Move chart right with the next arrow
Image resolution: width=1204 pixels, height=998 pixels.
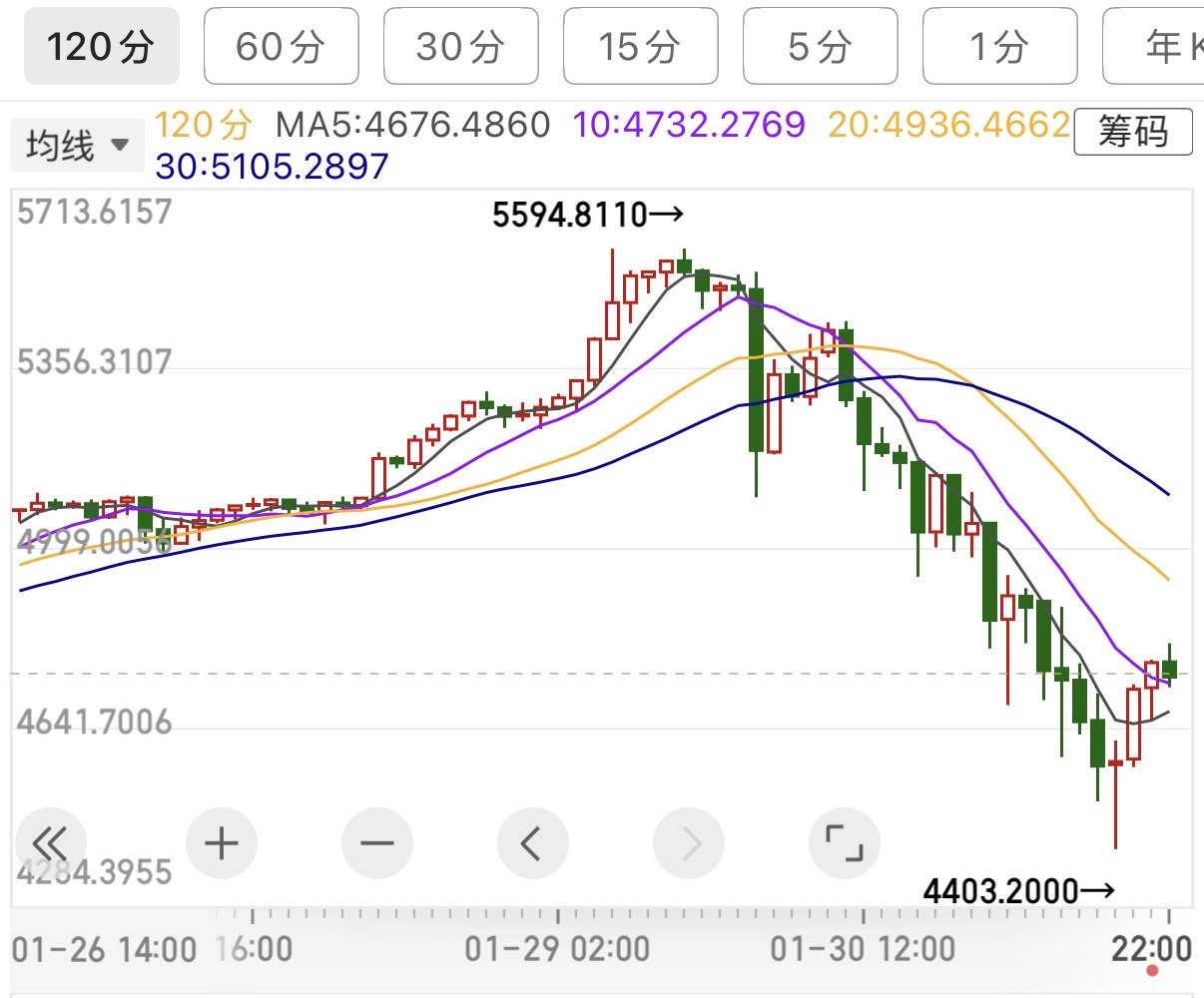click(689, 844)
